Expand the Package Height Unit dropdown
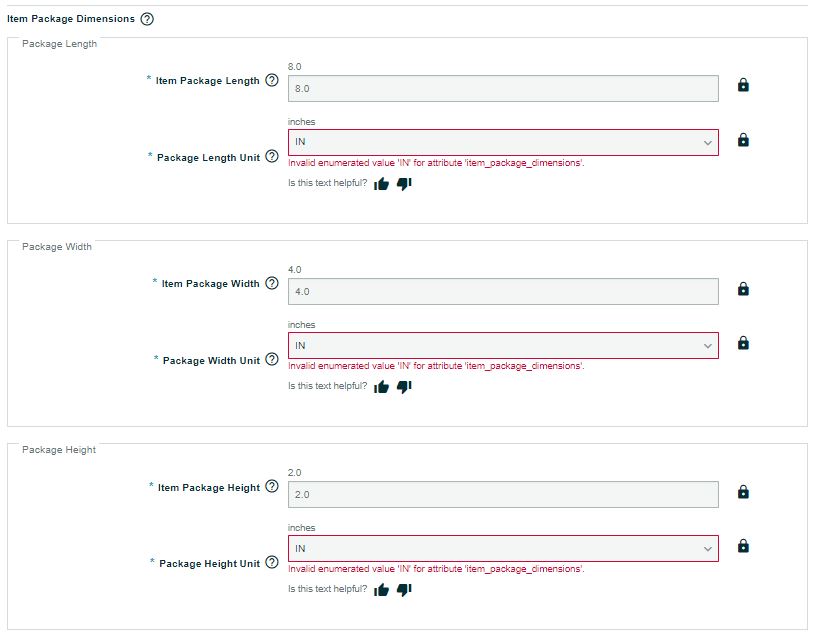The height and width of the screenshot is (635, 814). click(x=706, y=547)
